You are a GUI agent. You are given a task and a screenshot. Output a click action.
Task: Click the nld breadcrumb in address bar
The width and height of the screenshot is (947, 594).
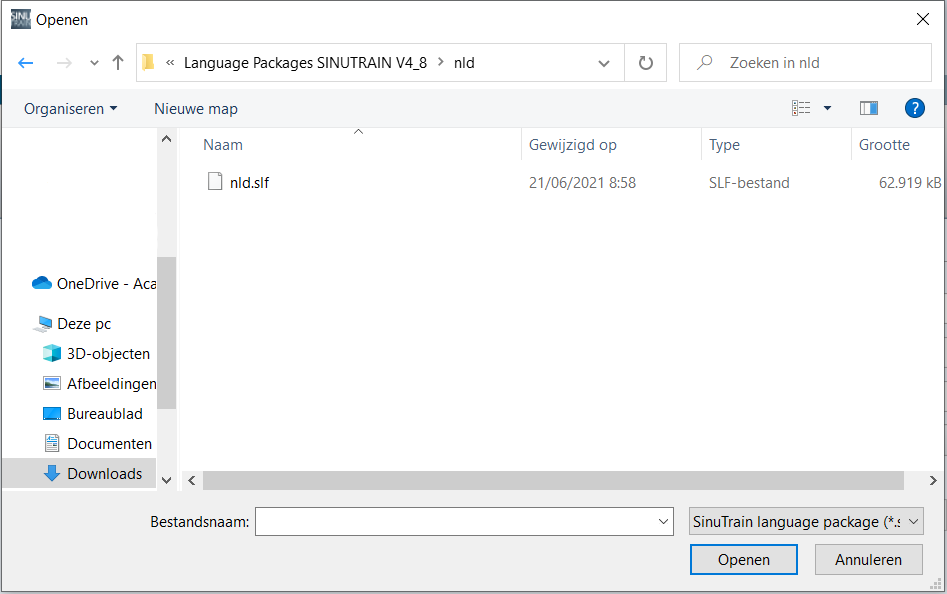[464, 63]
